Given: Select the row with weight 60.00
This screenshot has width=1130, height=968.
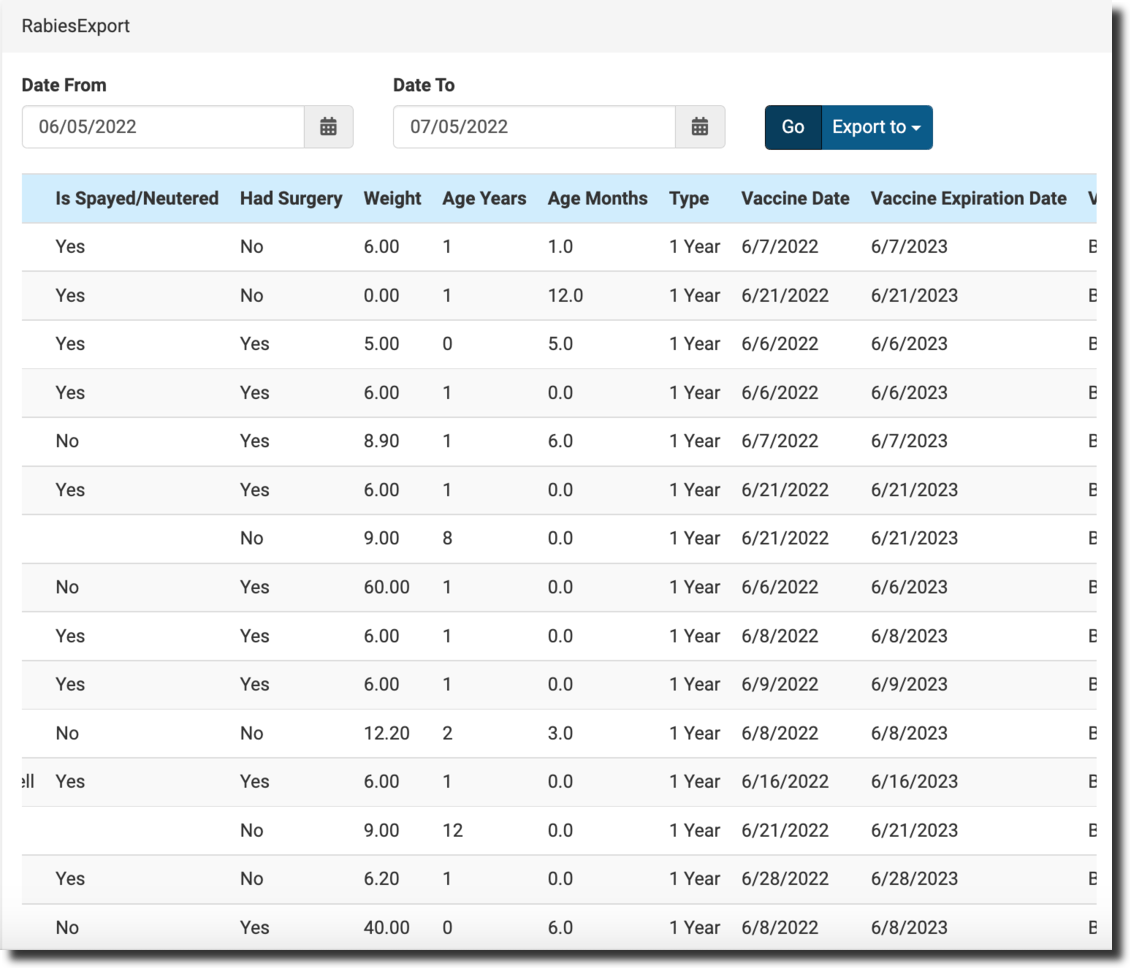Looking at the screenshot, I should pyautogui.click(x=386, y=587).
